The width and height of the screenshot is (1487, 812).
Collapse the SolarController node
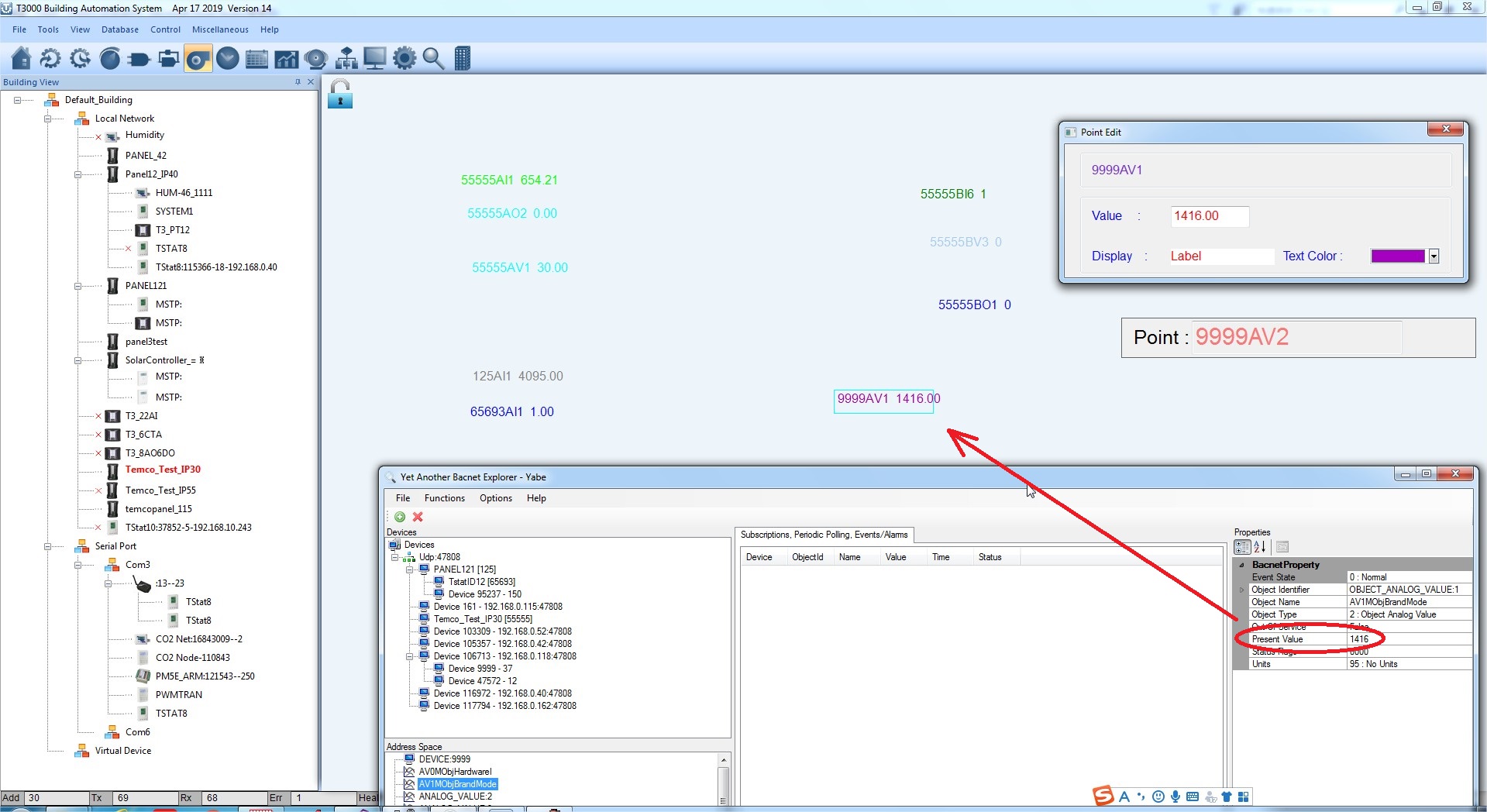point(77,360)
